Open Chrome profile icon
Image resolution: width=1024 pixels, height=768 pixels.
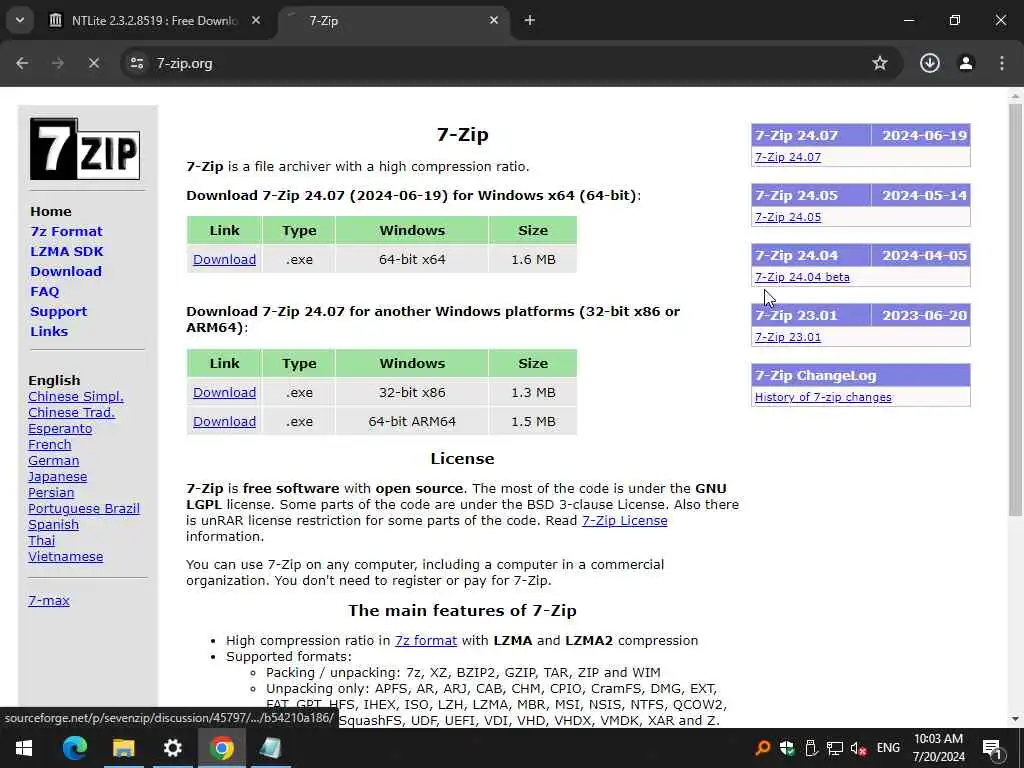[x=966, y=63]
